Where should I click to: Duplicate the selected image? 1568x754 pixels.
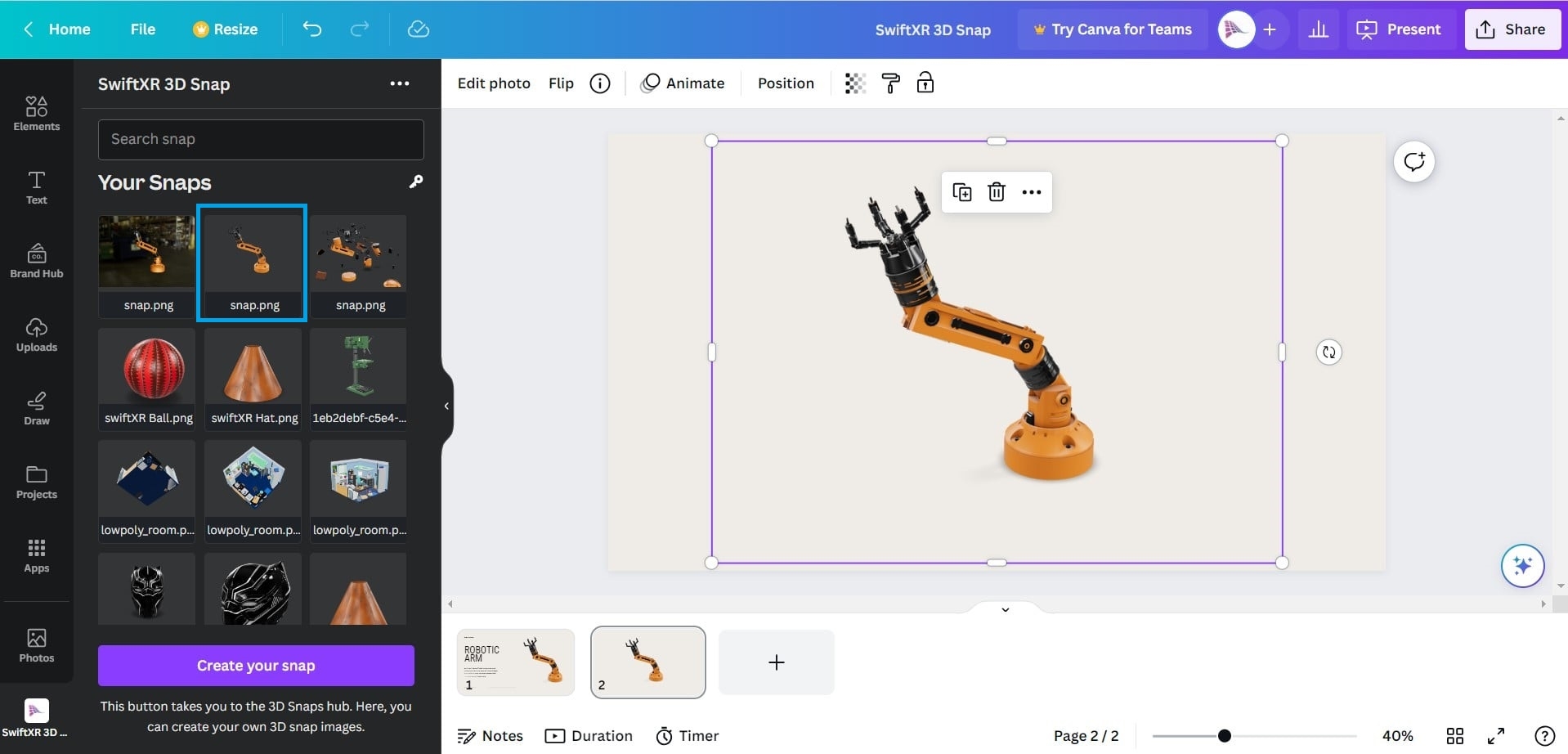coord(962,192)
